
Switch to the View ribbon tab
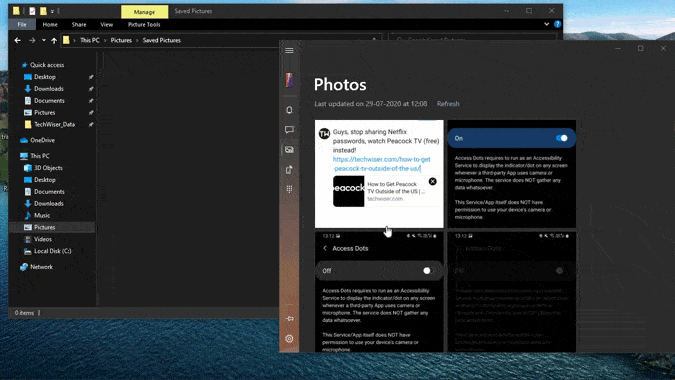107,25
